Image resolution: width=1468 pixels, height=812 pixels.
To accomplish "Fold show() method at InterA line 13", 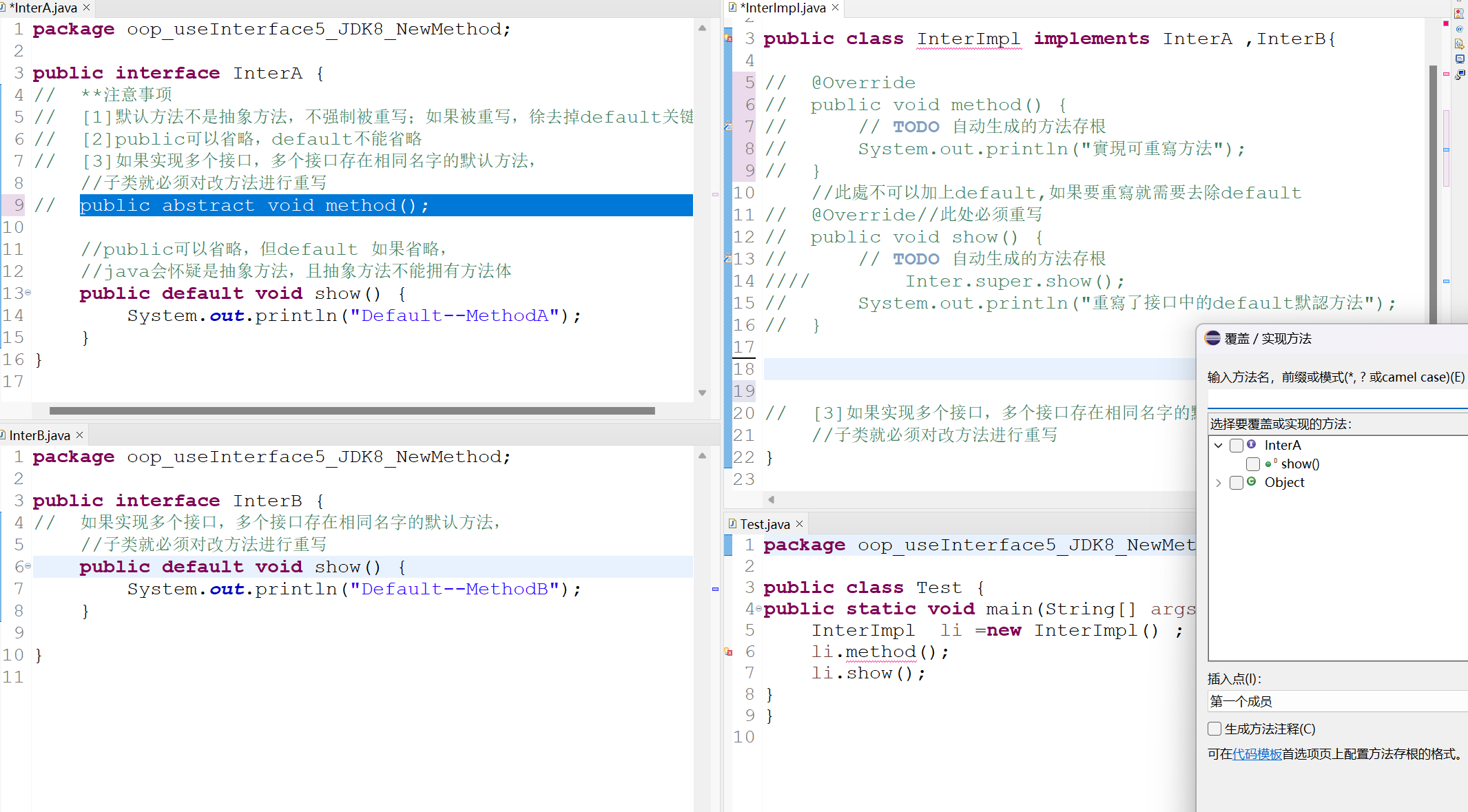I will point(28,293).
